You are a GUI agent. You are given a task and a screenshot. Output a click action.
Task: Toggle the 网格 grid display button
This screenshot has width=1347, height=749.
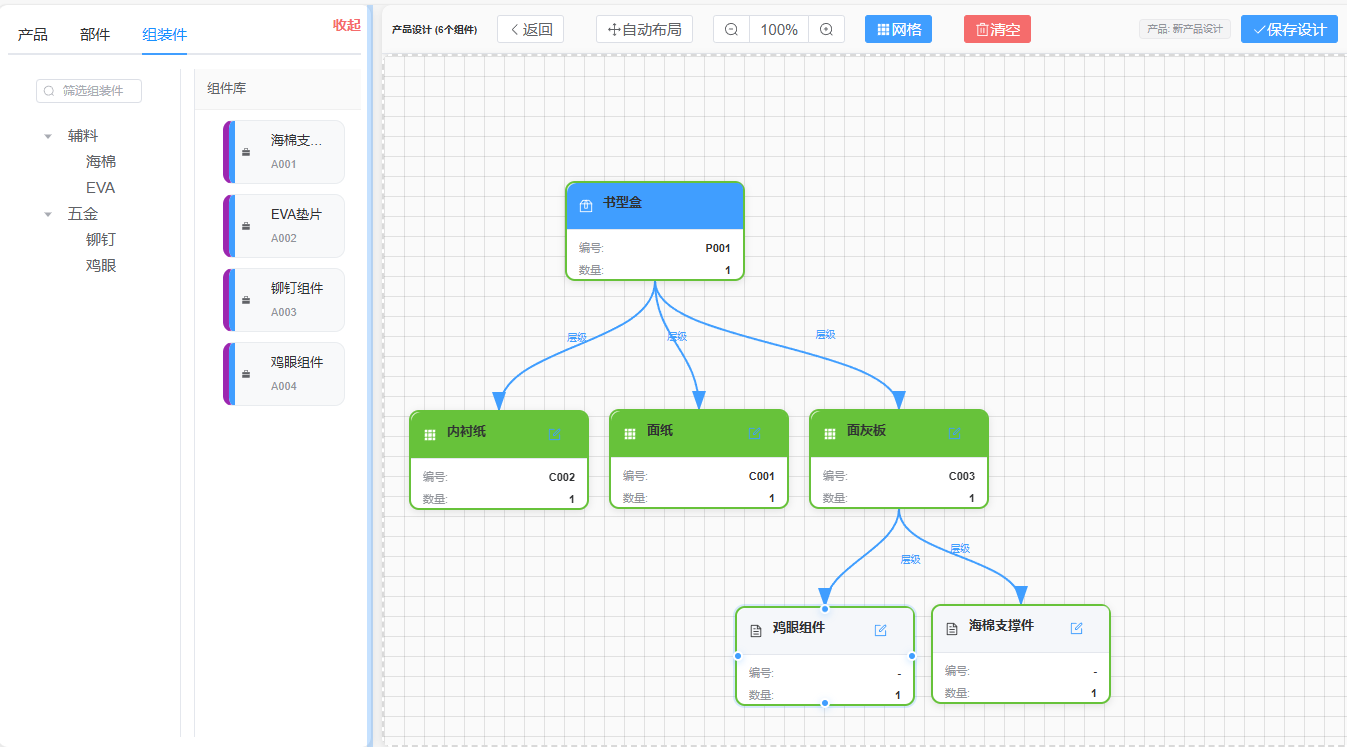tap(898, 30)
